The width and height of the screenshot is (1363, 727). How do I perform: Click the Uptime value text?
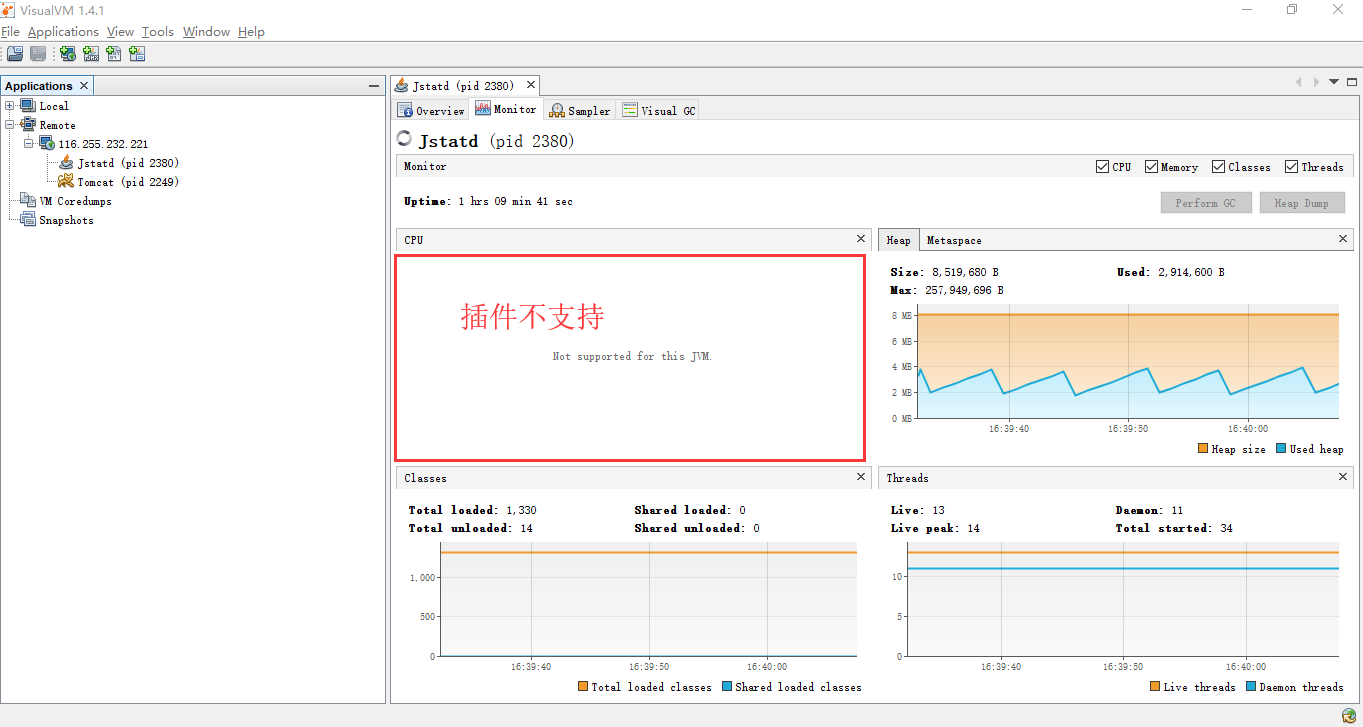[x=516, y=202]
